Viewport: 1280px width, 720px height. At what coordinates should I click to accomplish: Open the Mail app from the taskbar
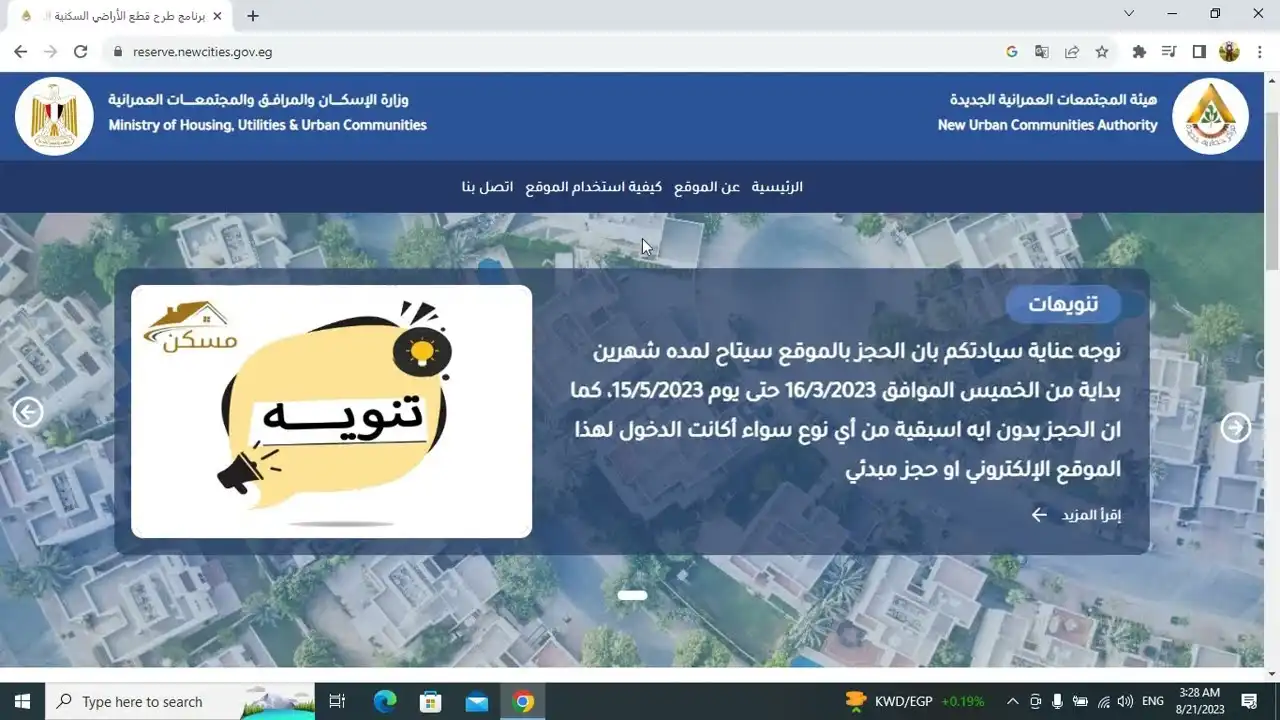[477, 701]
